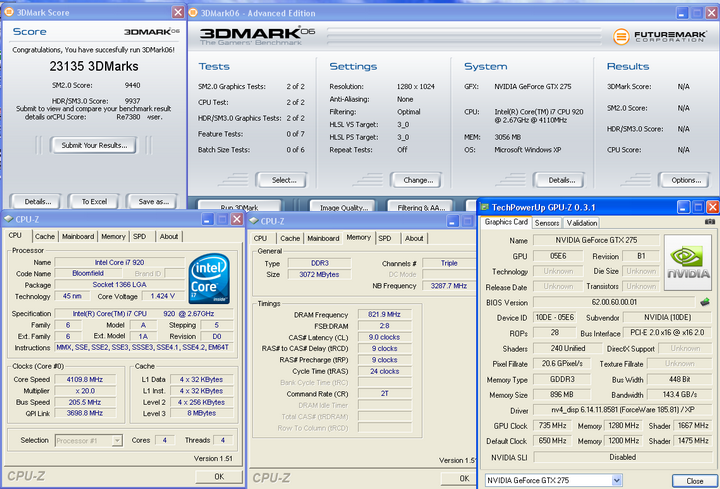This screenshot has height=489, width=720.
Task: Click OK button in Memory CPU-Z window
Action: 459,478
